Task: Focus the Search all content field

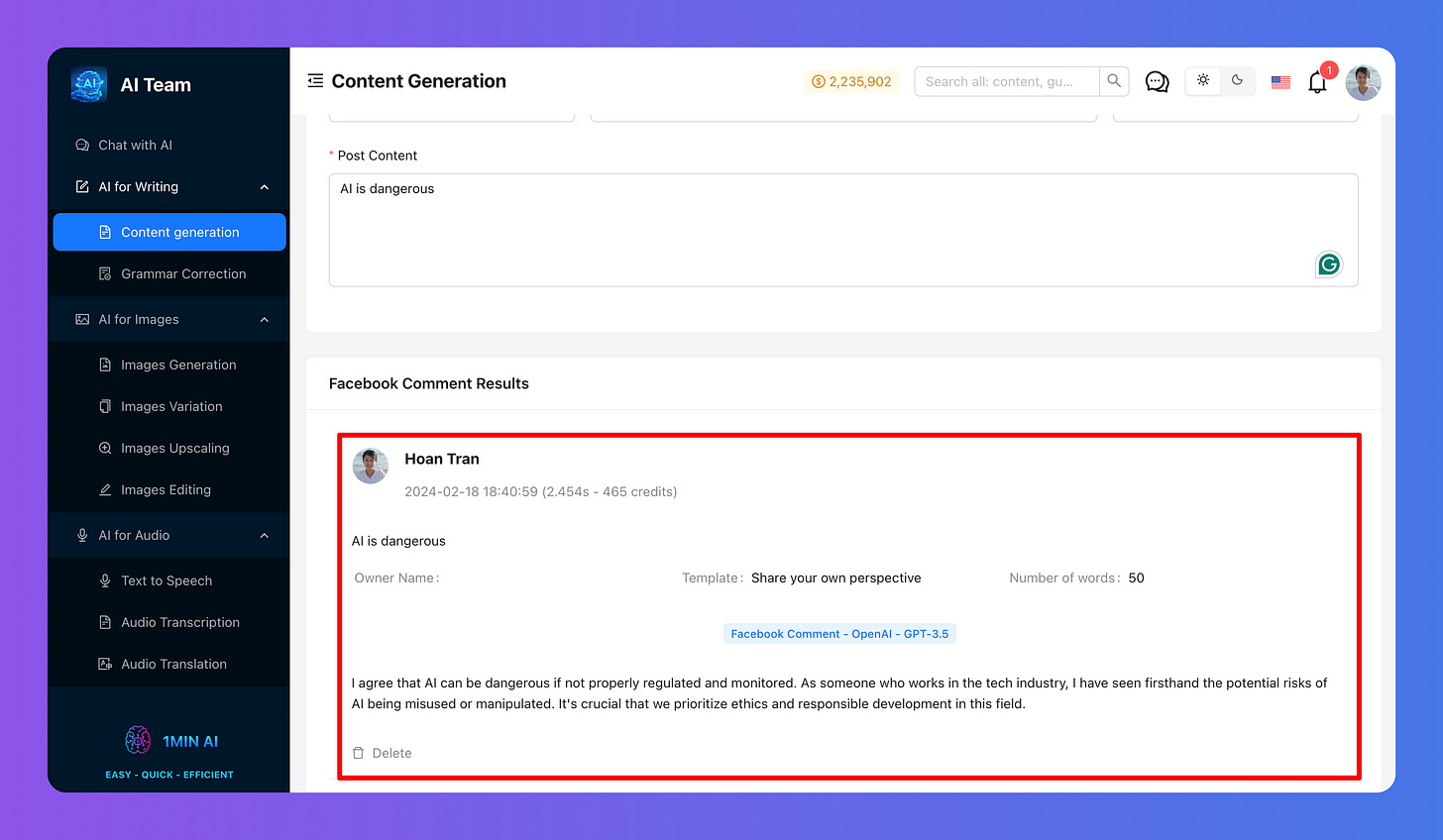Action: tap(1007, 81)
